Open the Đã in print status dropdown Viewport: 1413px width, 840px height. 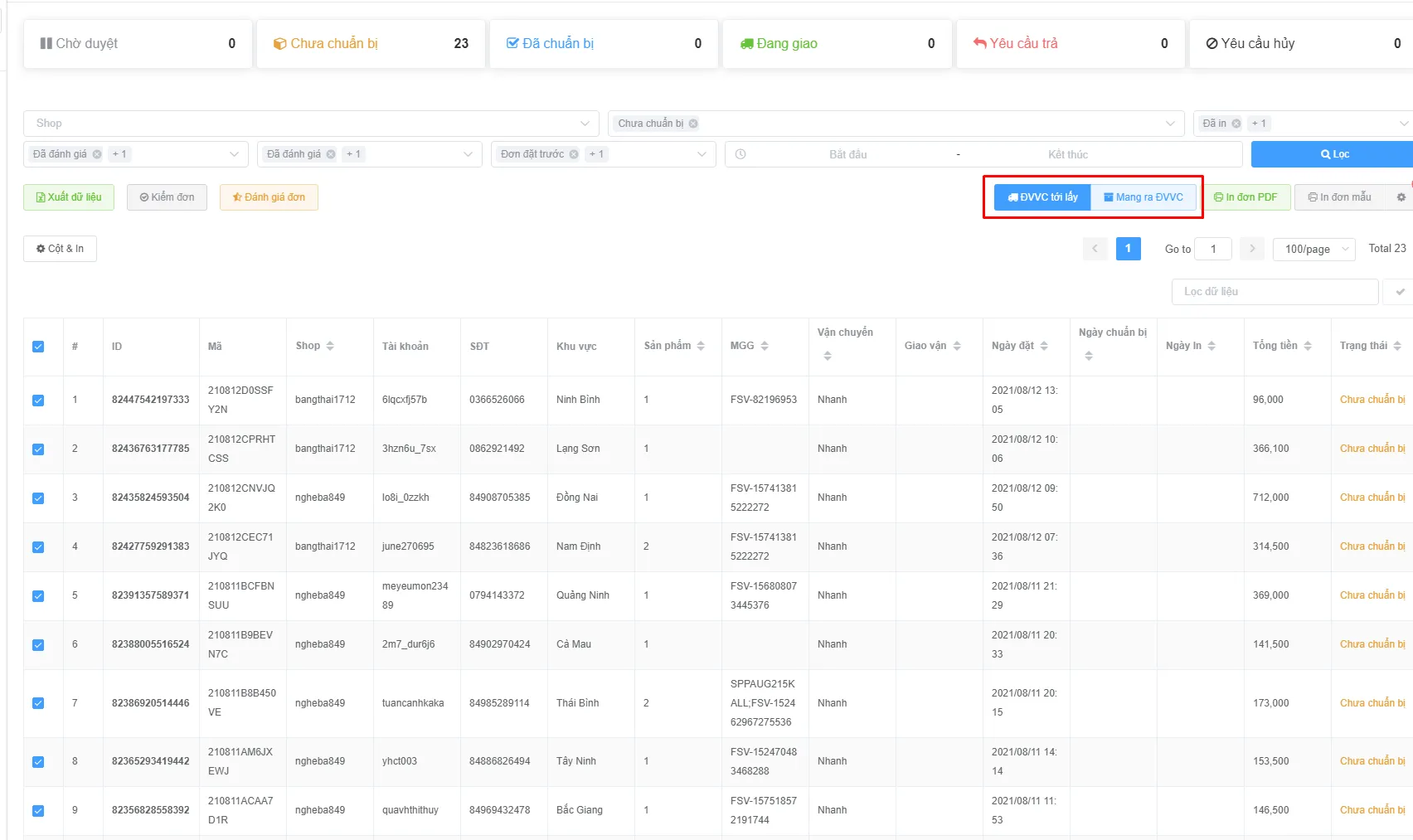pyautogui.click(x=1303, y=124)
